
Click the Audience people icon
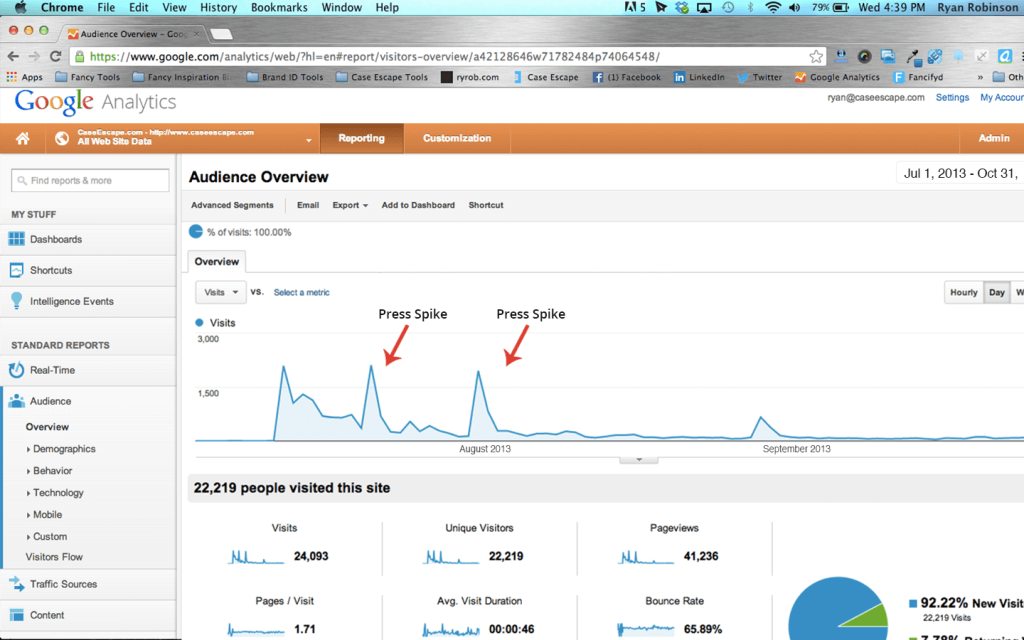(x=16, y=401)
